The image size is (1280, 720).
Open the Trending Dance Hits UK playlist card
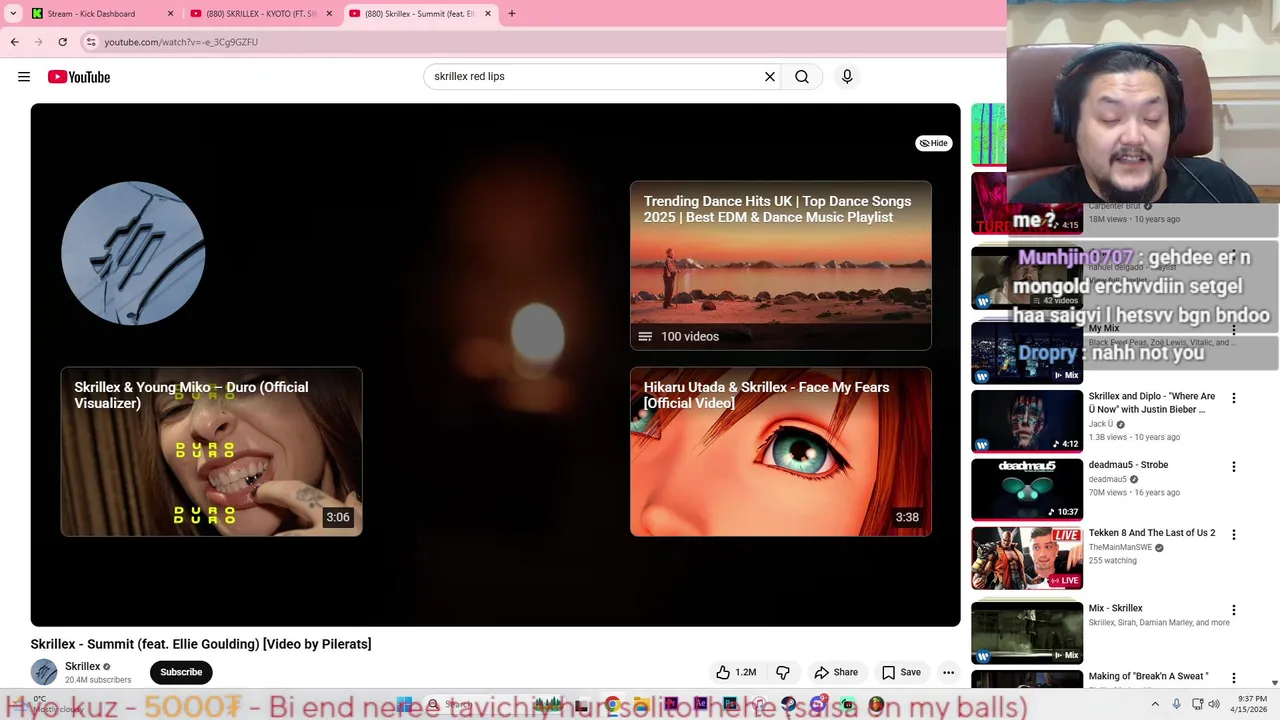tap(780, 265)
